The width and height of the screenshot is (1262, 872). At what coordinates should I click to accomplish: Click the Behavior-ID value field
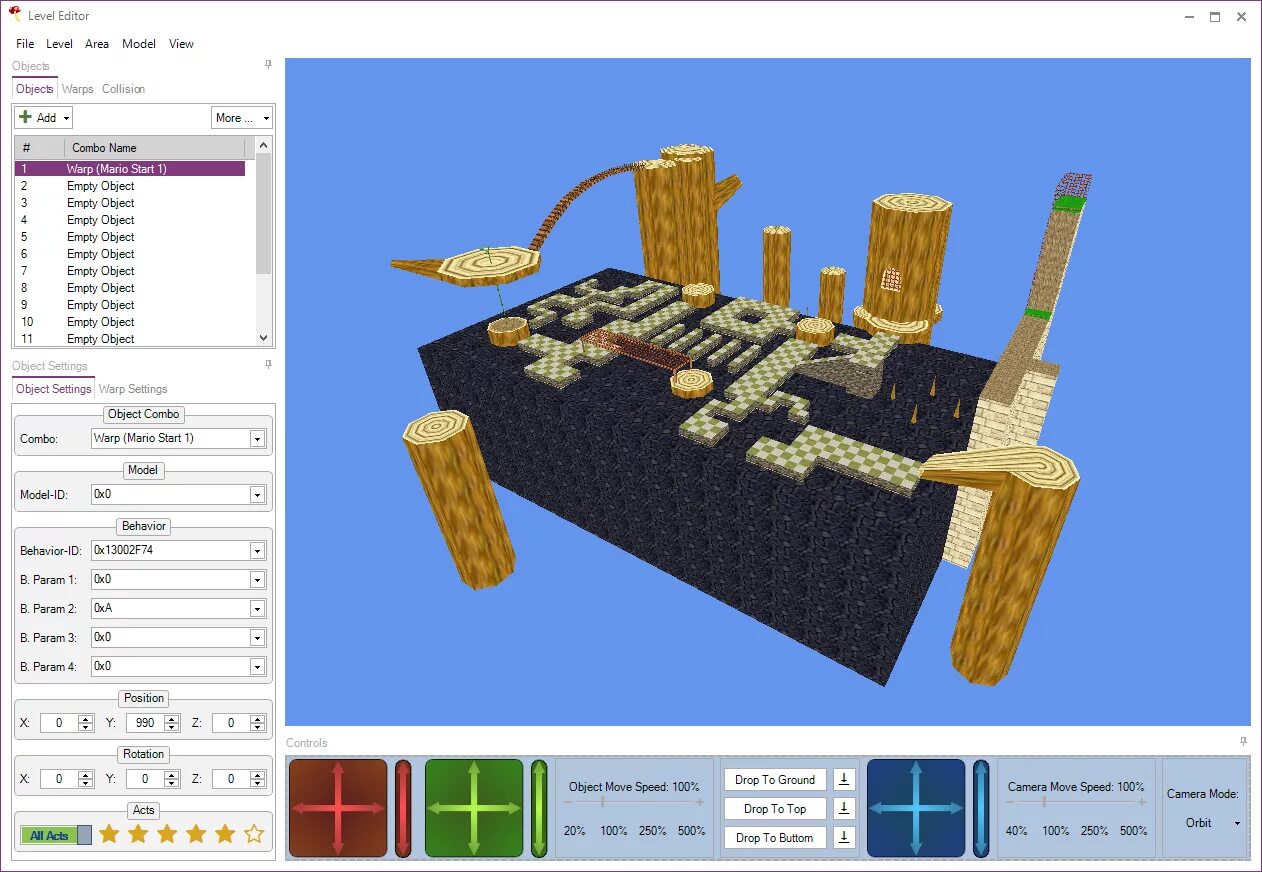170,550
